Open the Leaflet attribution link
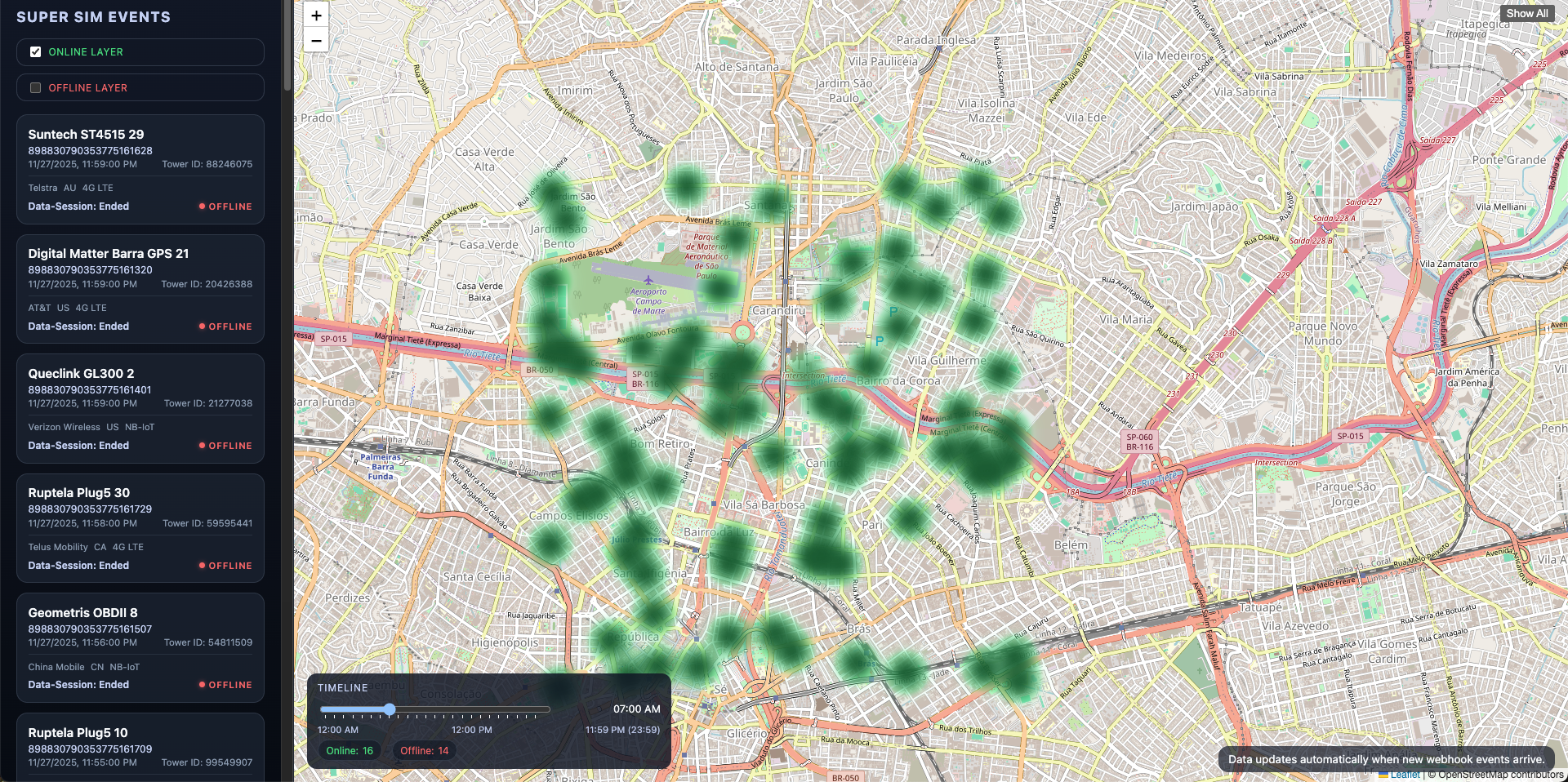The width and height of the screenshot is (1568, 782). pos(1407,773)
